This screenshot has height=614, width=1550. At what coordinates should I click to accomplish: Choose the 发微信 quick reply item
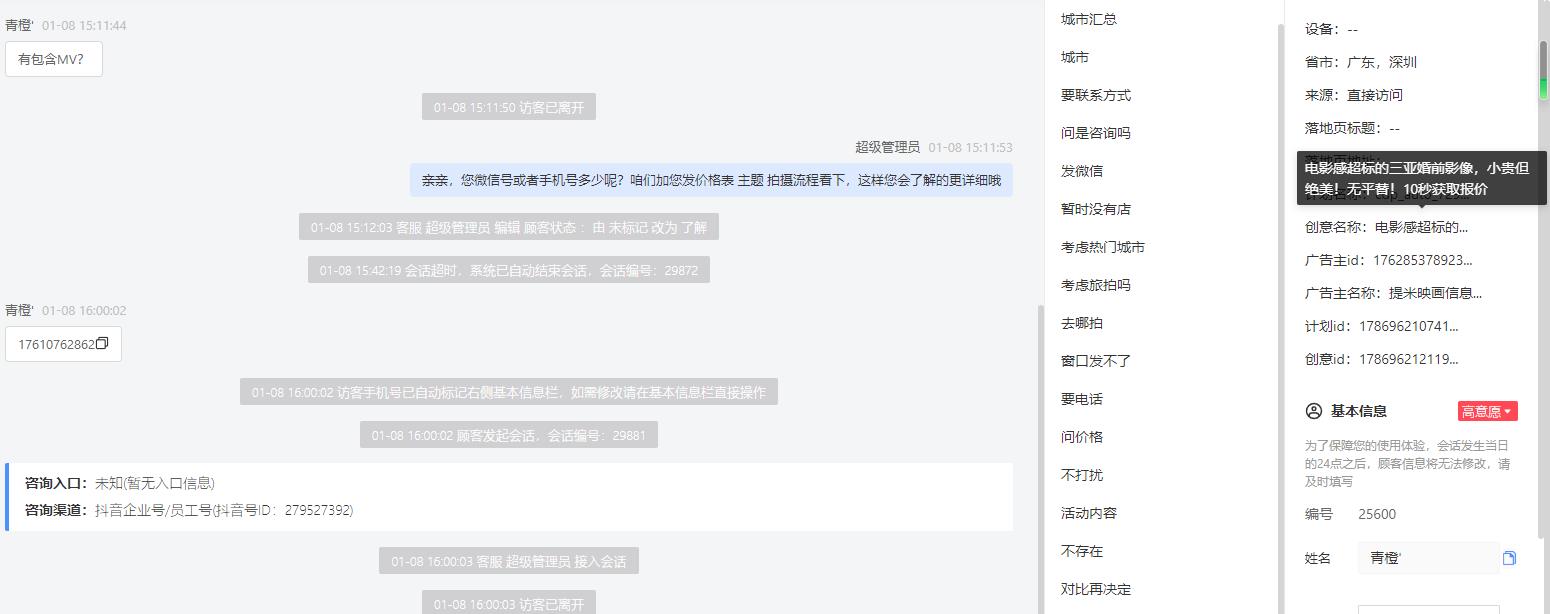(1082, 171)
